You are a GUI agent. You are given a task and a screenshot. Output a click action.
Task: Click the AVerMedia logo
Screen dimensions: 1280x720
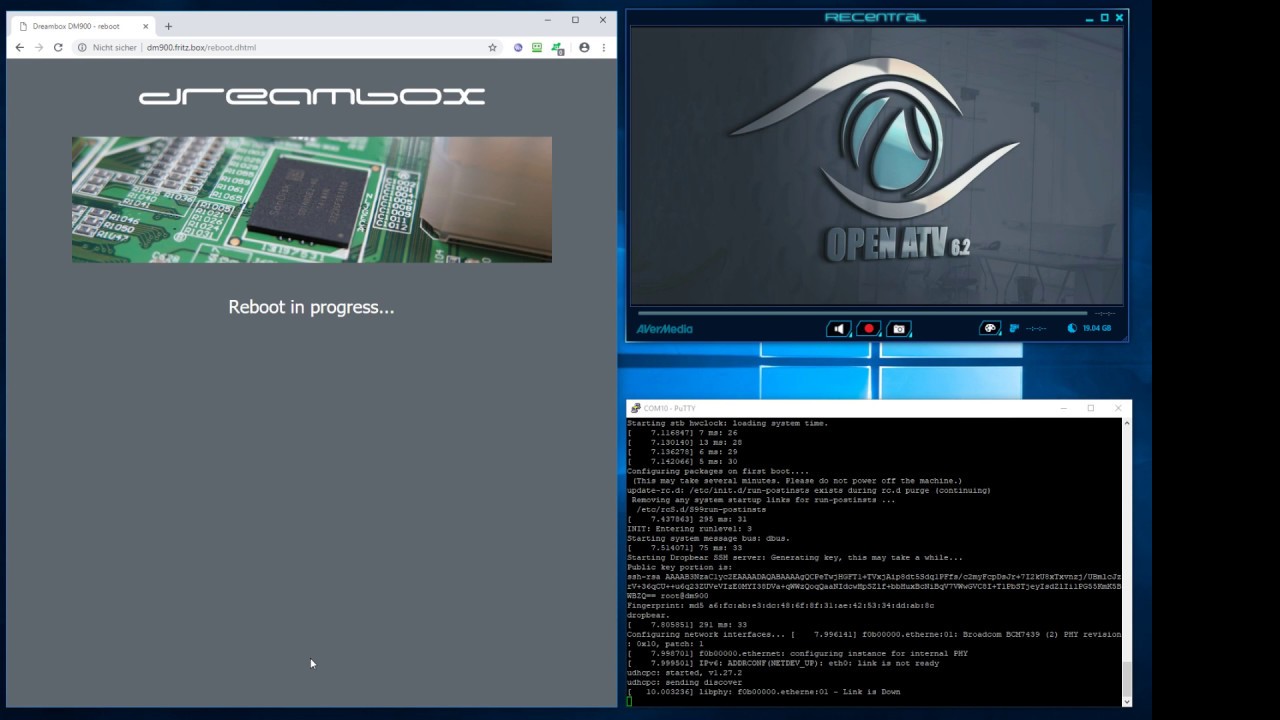pos(664,329)
